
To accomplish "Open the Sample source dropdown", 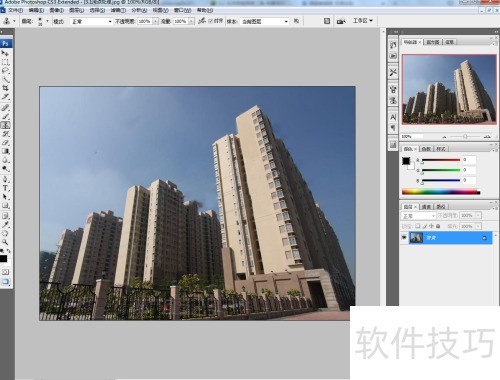I will coord(264,21).
